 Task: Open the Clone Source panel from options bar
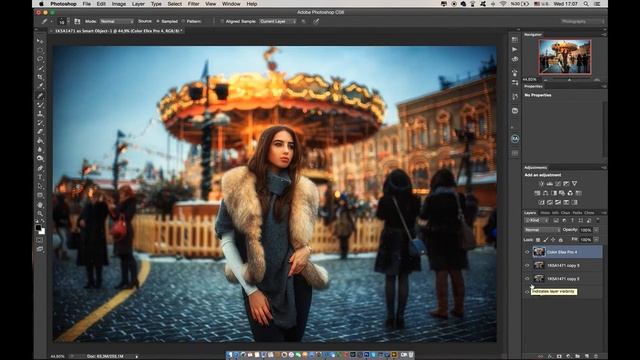pos(77,21)
